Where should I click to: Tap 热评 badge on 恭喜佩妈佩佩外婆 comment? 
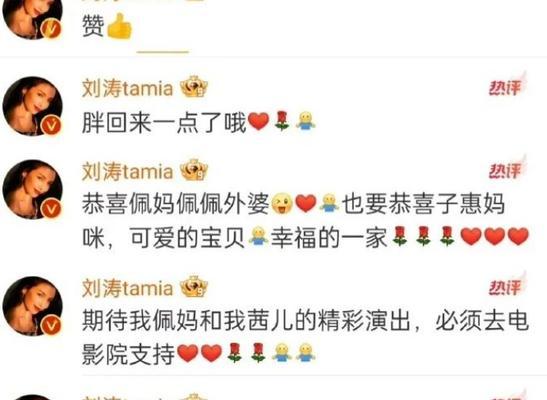point(506,169)
